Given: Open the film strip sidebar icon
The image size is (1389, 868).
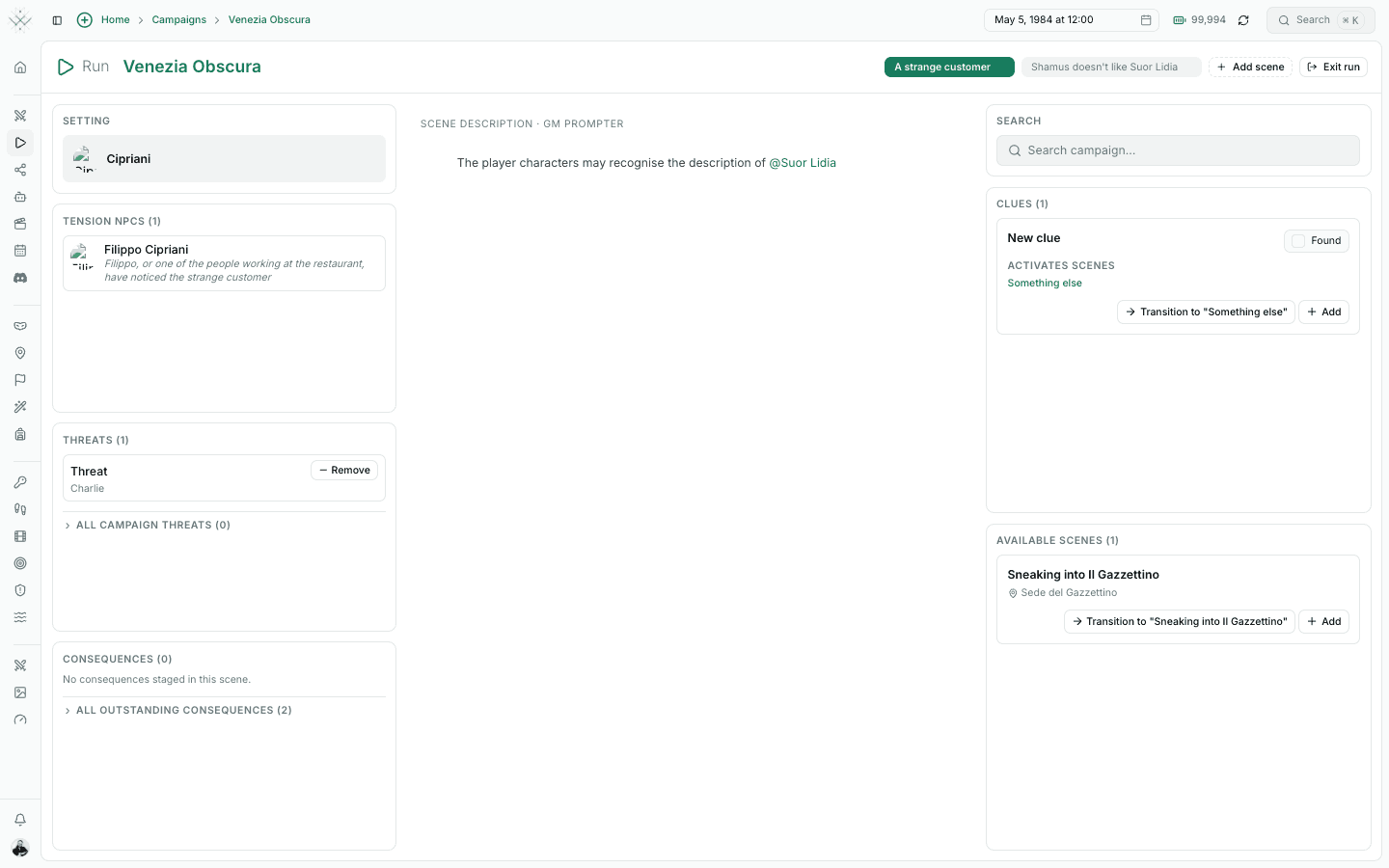Looking at the screenshot, I should coord(20,536).
